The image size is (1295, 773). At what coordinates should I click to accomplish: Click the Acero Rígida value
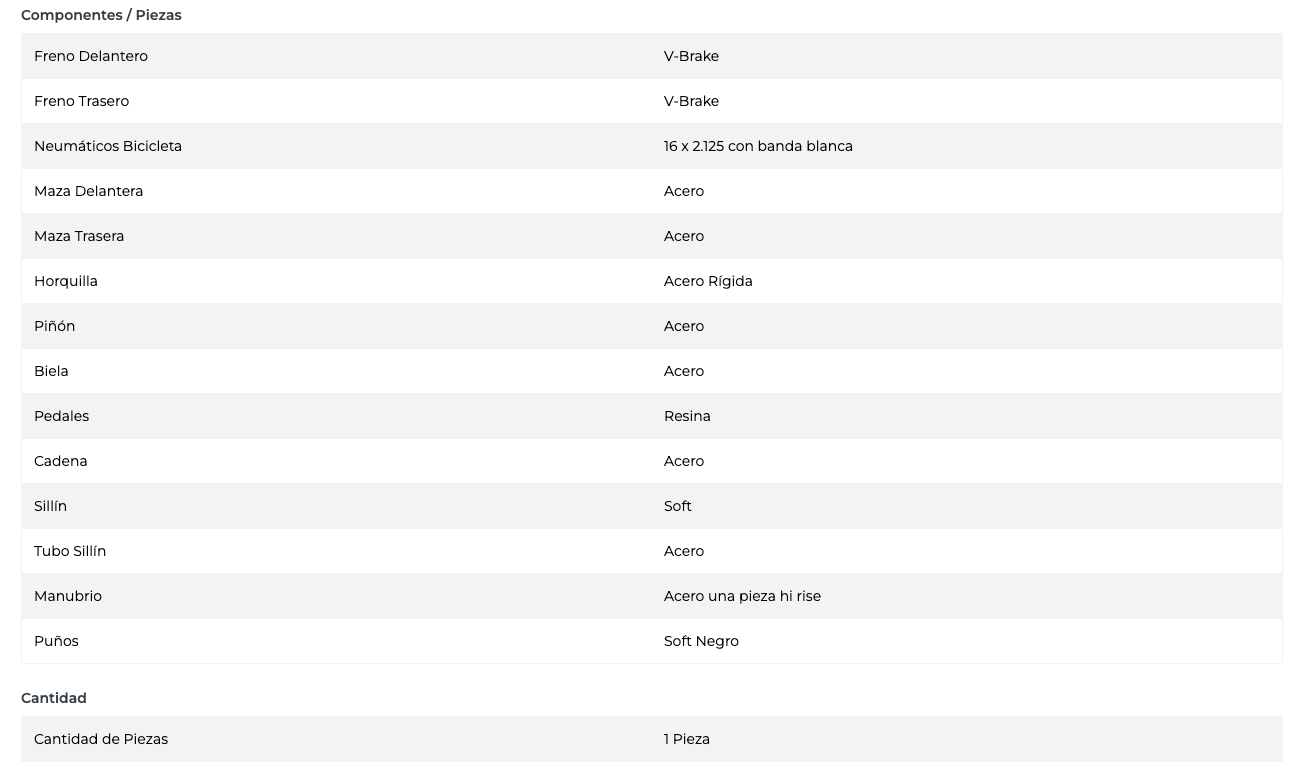(708, 281)
